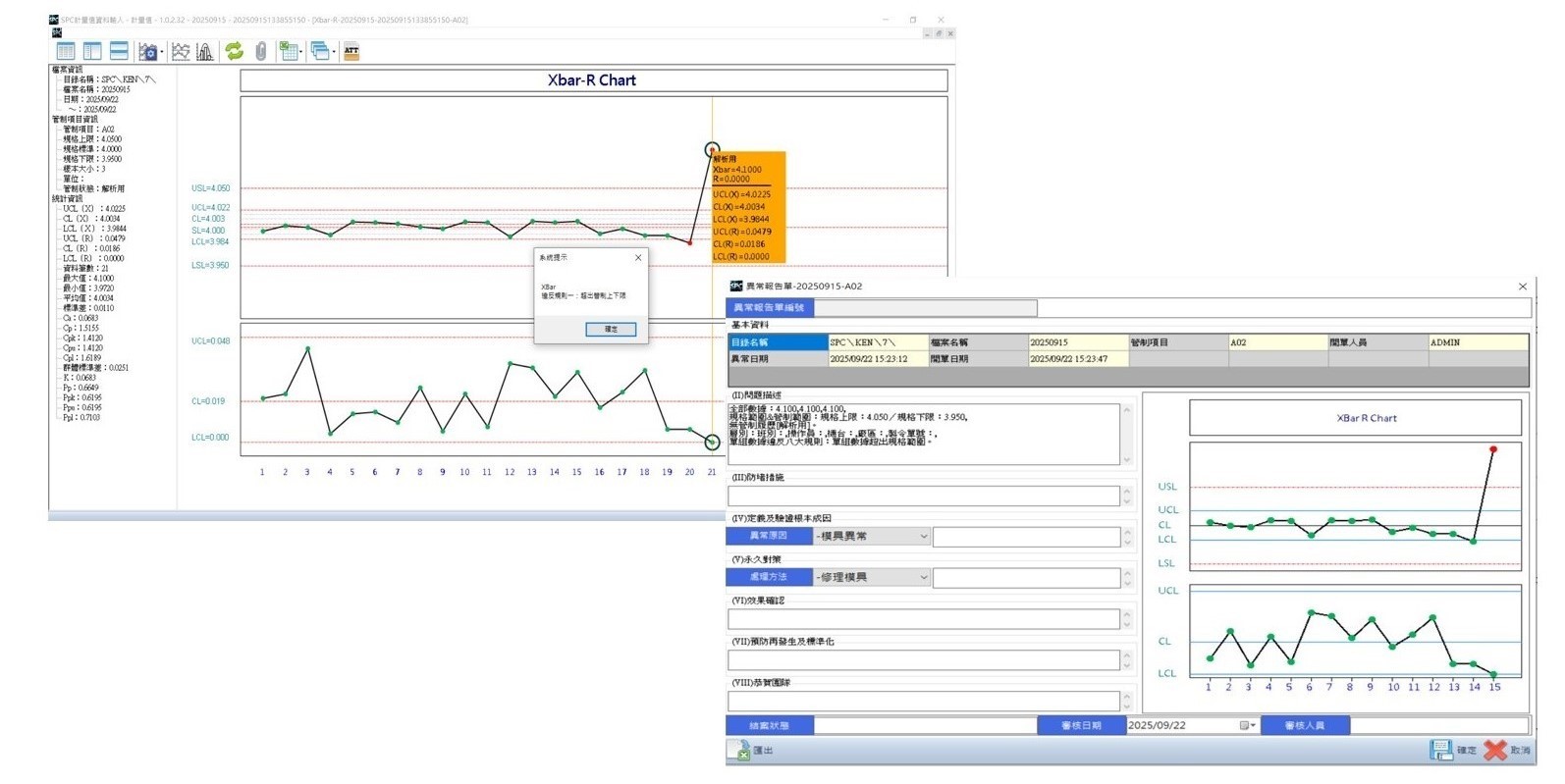Click the paperclip attachment icon
The width and height of the screenshot is (1565, 784).
(260, 51)
